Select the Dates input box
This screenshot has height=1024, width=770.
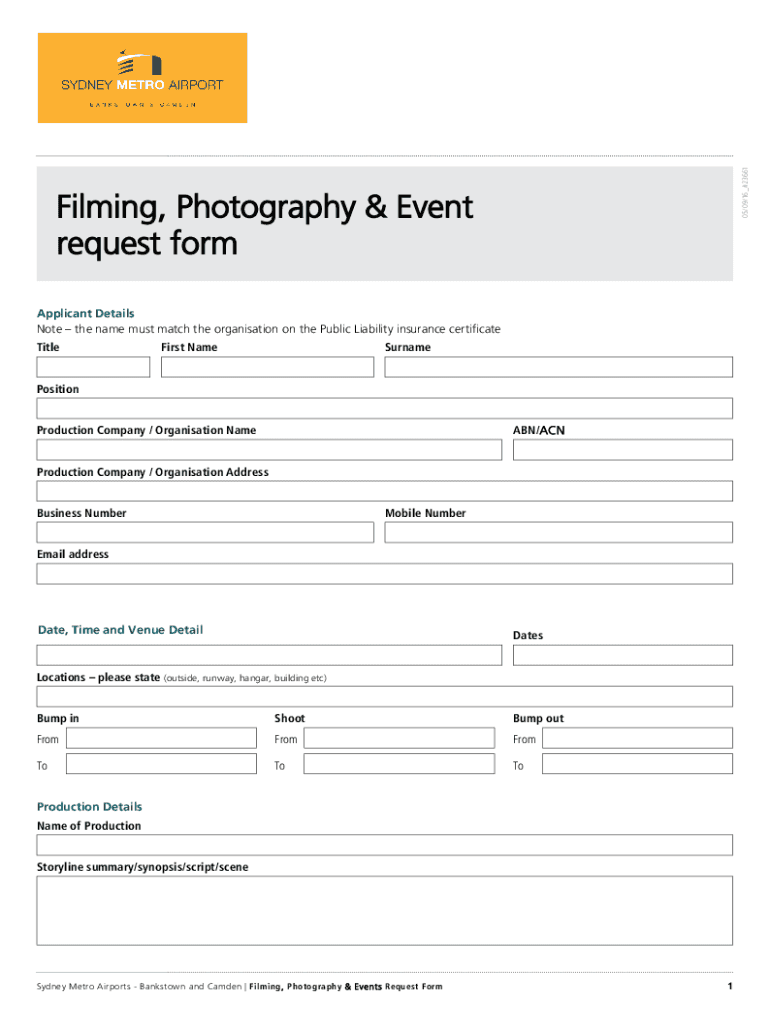[622, 655]
